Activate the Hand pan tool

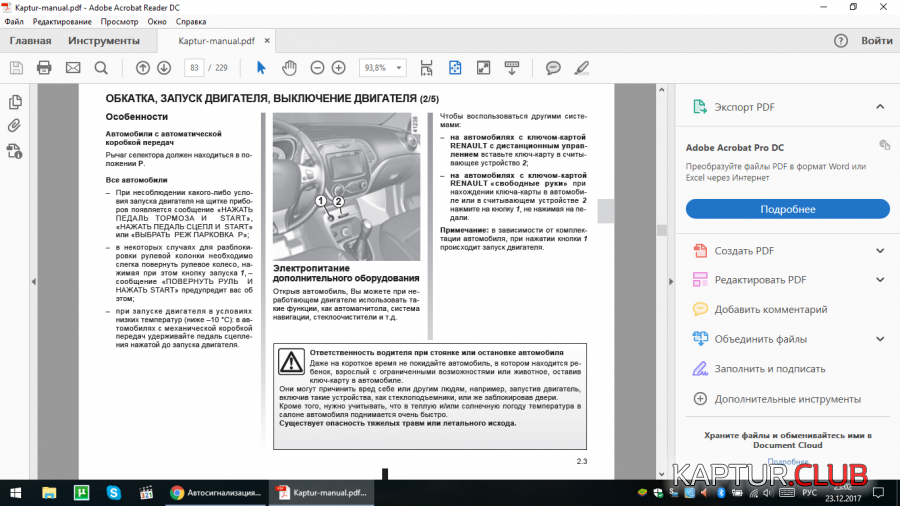click(x=289, y=68)
